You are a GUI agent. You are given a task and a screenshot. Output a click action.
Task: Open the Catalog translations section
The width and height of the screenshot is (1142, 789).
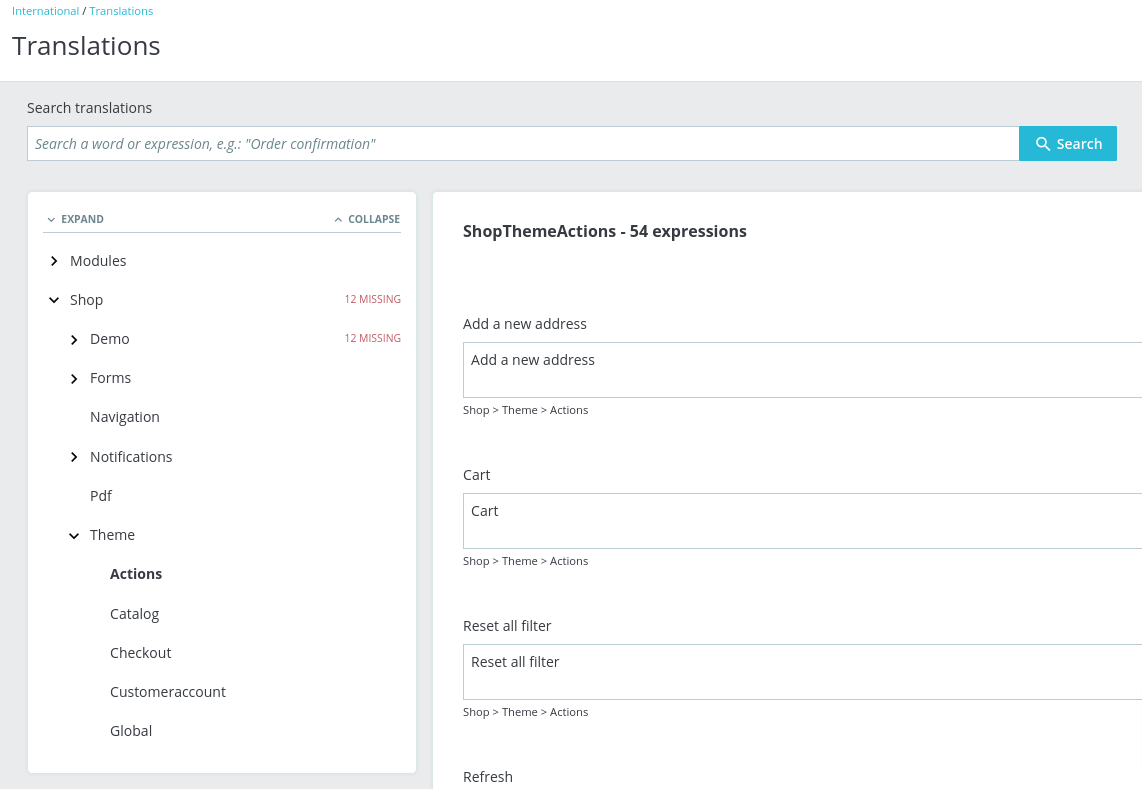(x=134, y=613)
